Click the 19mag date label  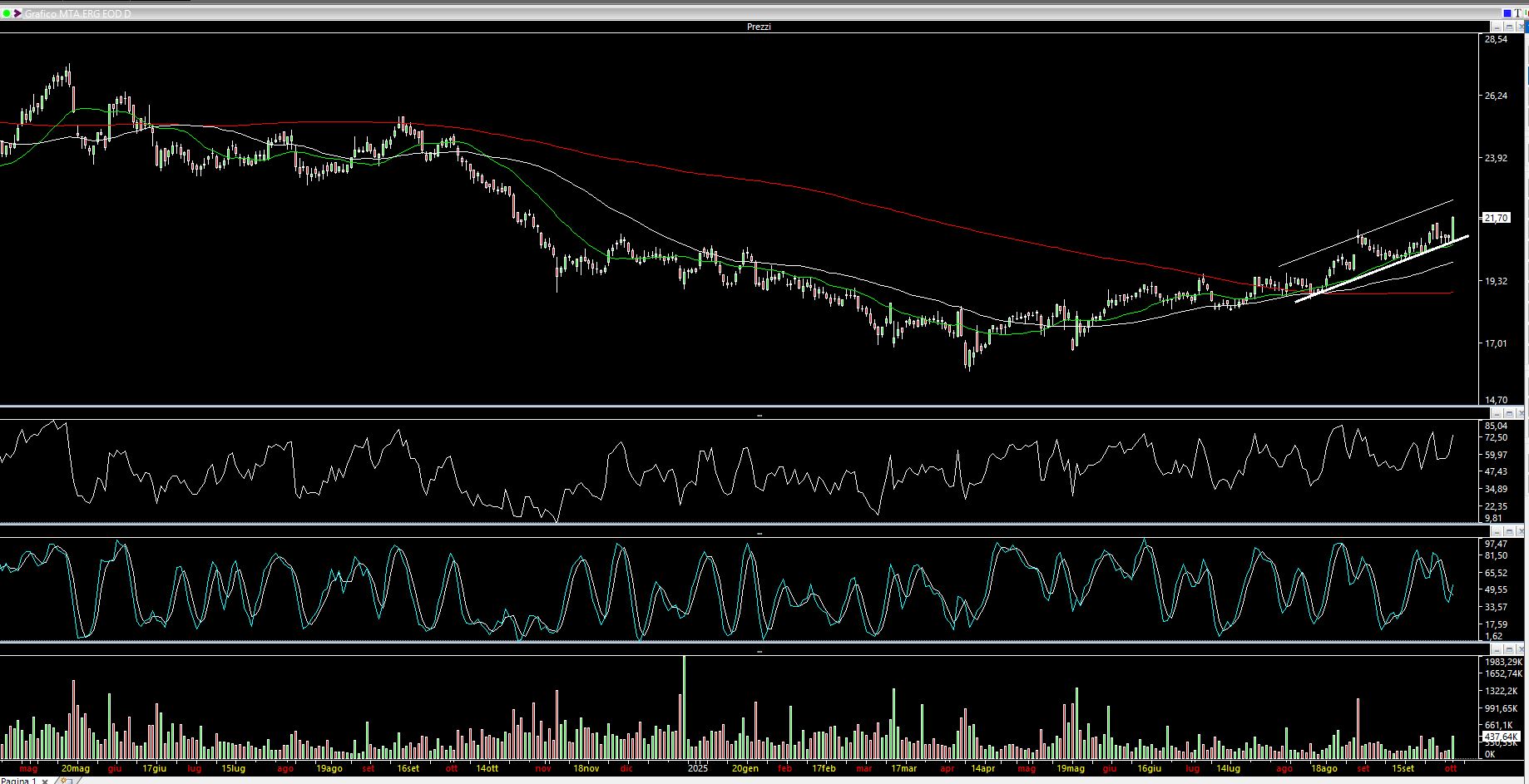point(1071,768)
